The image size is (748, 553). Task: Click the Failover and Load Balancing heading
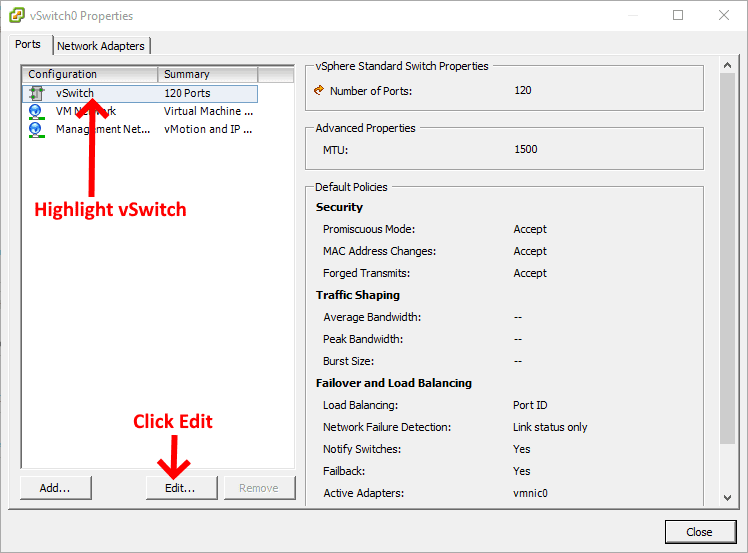pyautogui.click(x=394, y=383)
